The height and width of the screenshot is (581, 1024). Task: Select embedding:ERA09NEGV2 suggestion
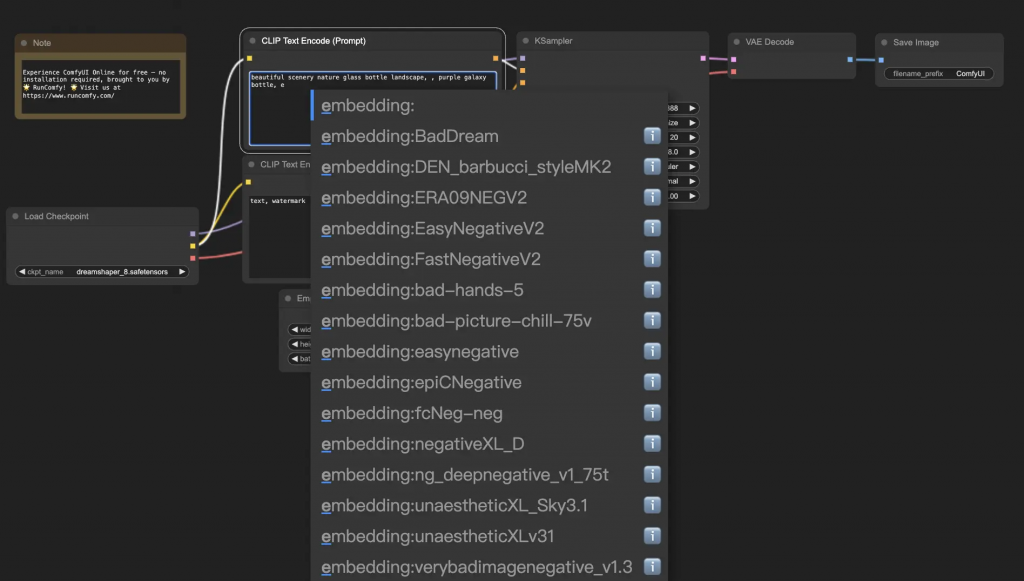(489, 197)
